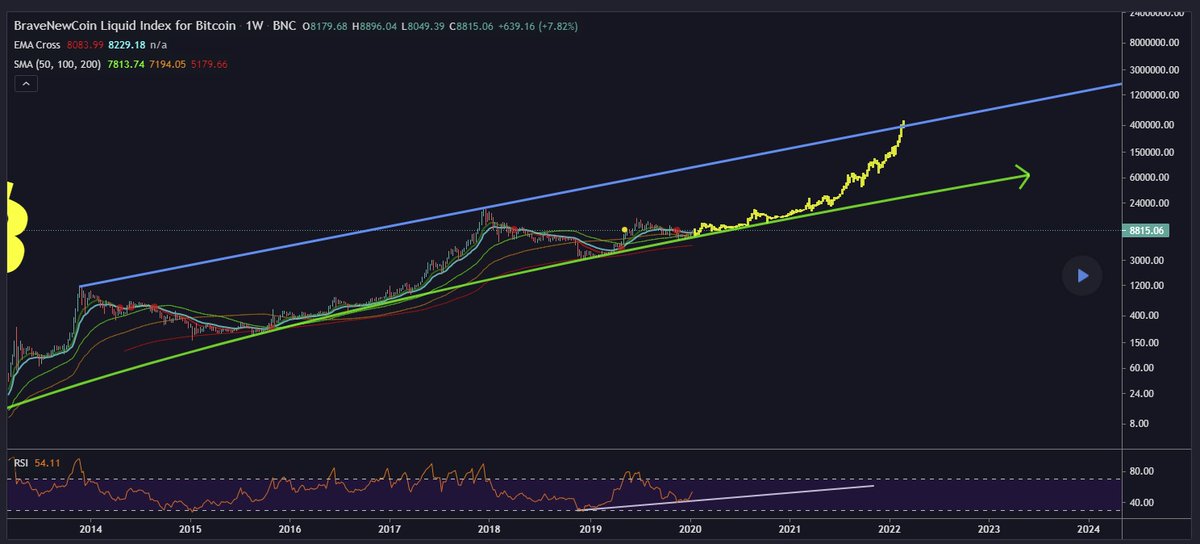Click the 24000.00 price axis label
The width and height of the screenshot is (1200, 544).
point(1150,203)
